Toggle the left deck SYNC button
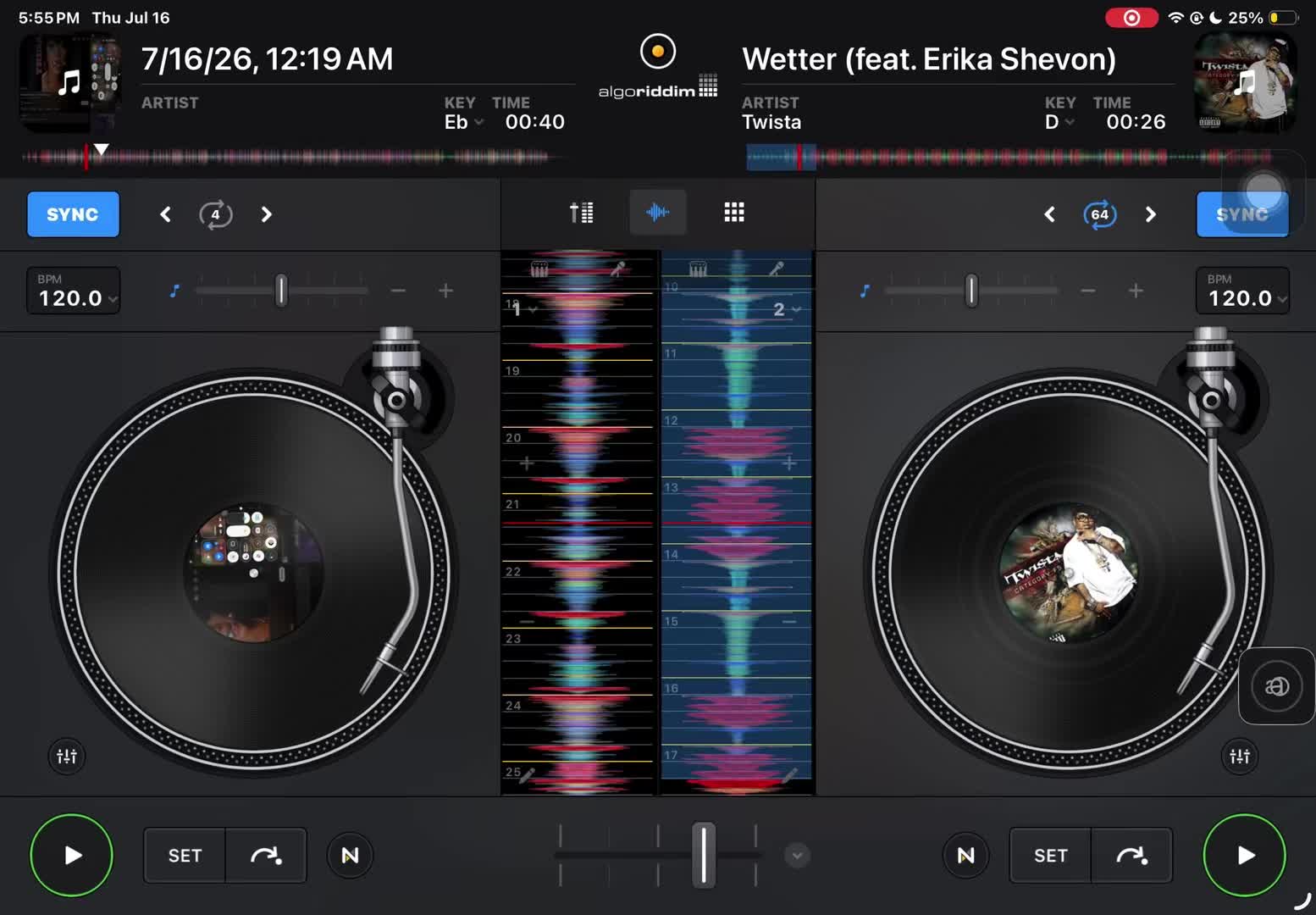The width and height of the screenshot is (1316, 915). [x=73, y=214]
